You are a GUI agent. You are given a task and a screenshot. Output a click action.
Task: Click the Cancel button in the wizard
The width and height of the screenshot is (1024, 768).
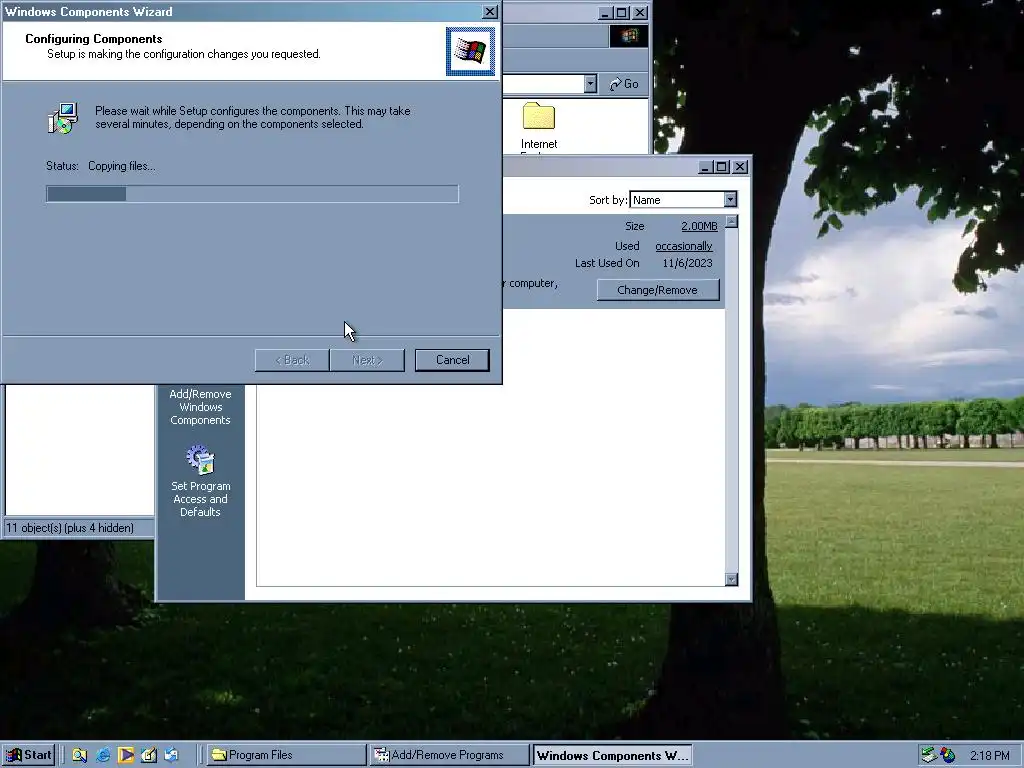(452, 360)
